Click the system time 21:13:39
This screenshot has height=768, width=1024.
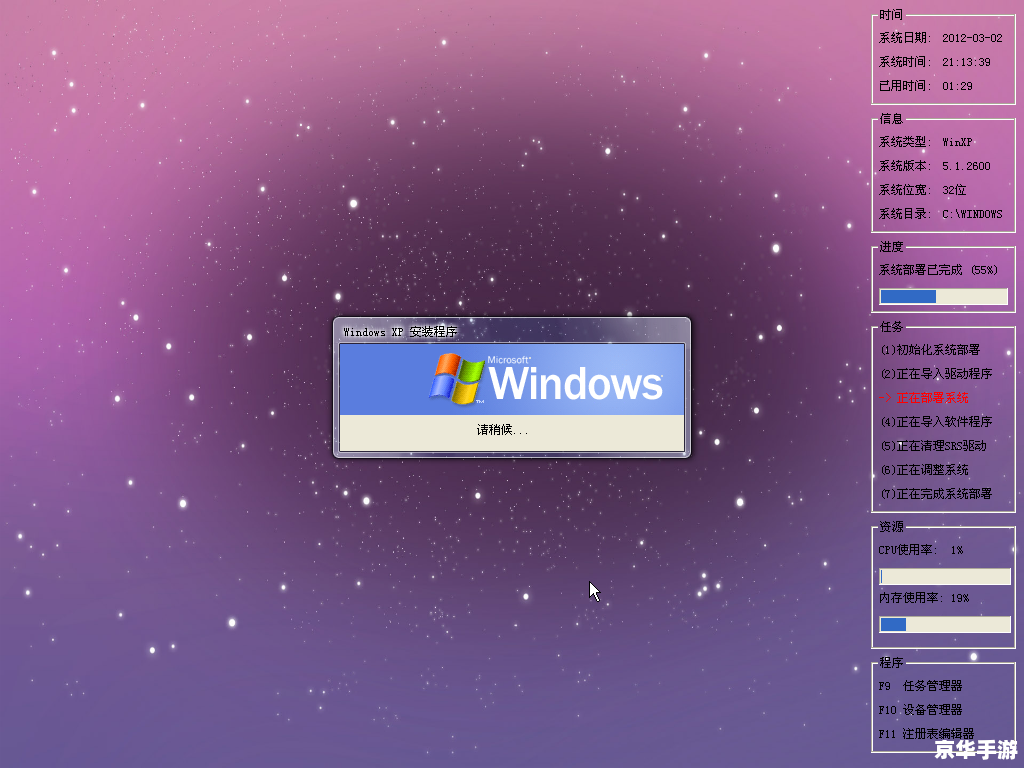tap(966, 62)
